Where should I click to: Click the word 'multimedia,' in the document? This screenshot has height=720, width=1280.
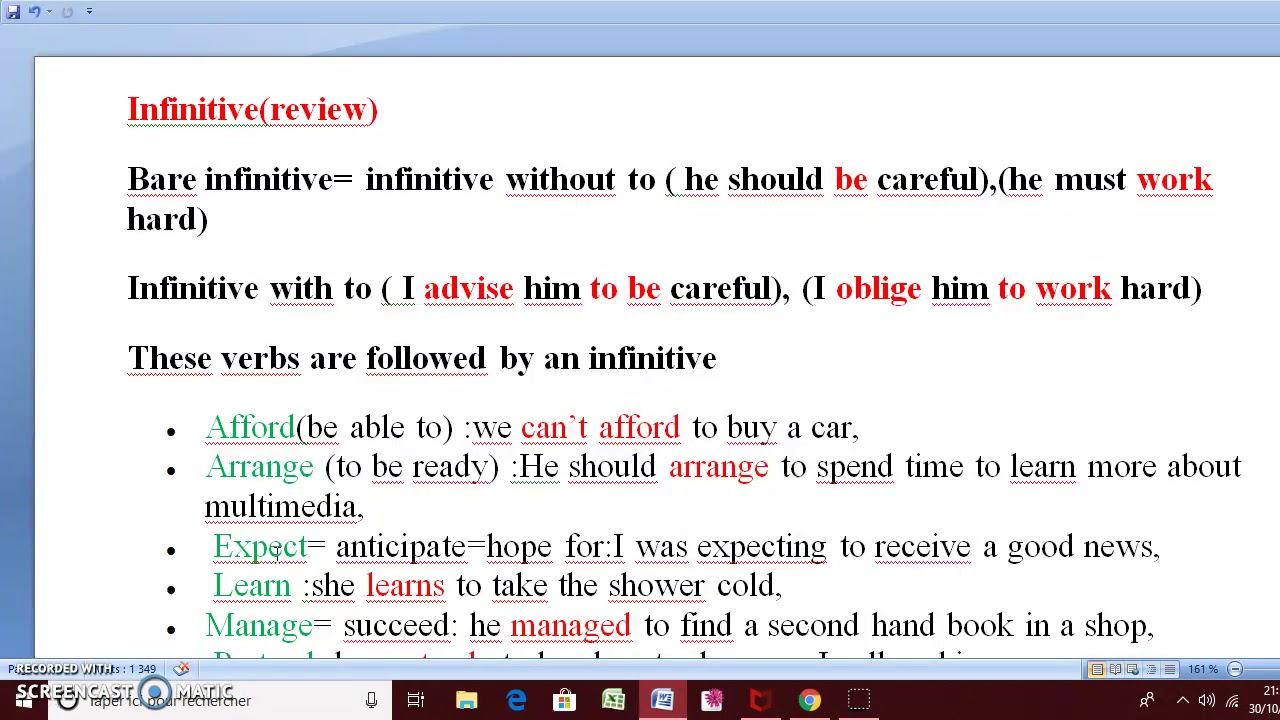tap(284, 507)
